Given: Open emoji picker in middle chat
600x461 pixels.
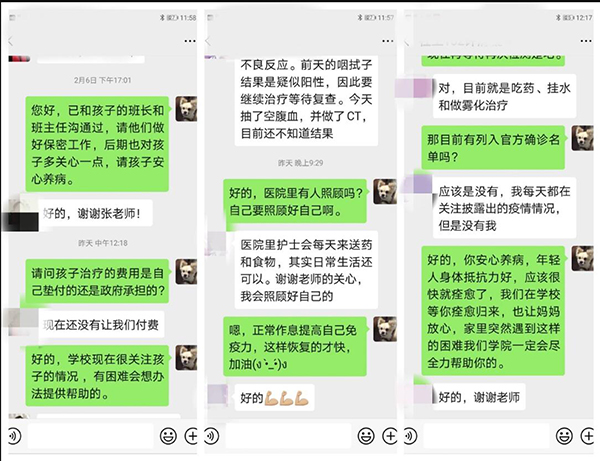Looking at the screenshot, I should (366, 436).
